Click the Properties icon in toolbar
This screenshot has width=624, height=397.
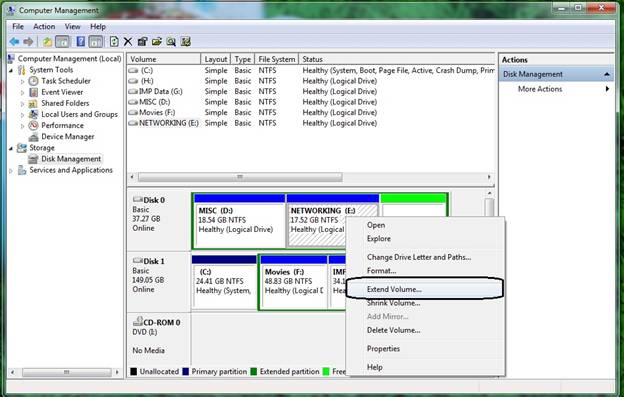[x=142, y=41]
